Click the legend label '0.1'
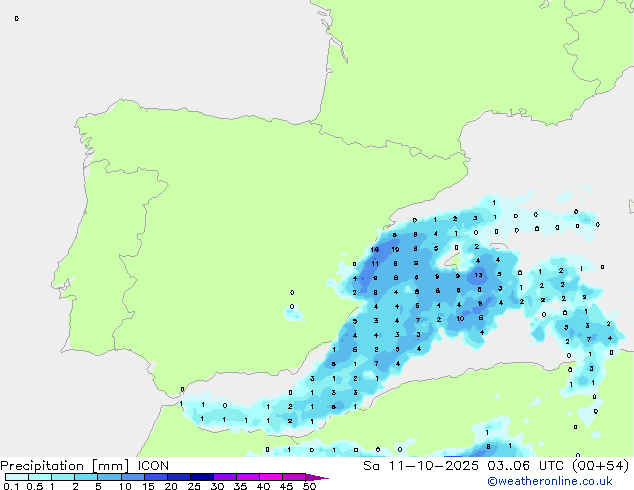Screen dimensions: 634x490 coord(11,486)
